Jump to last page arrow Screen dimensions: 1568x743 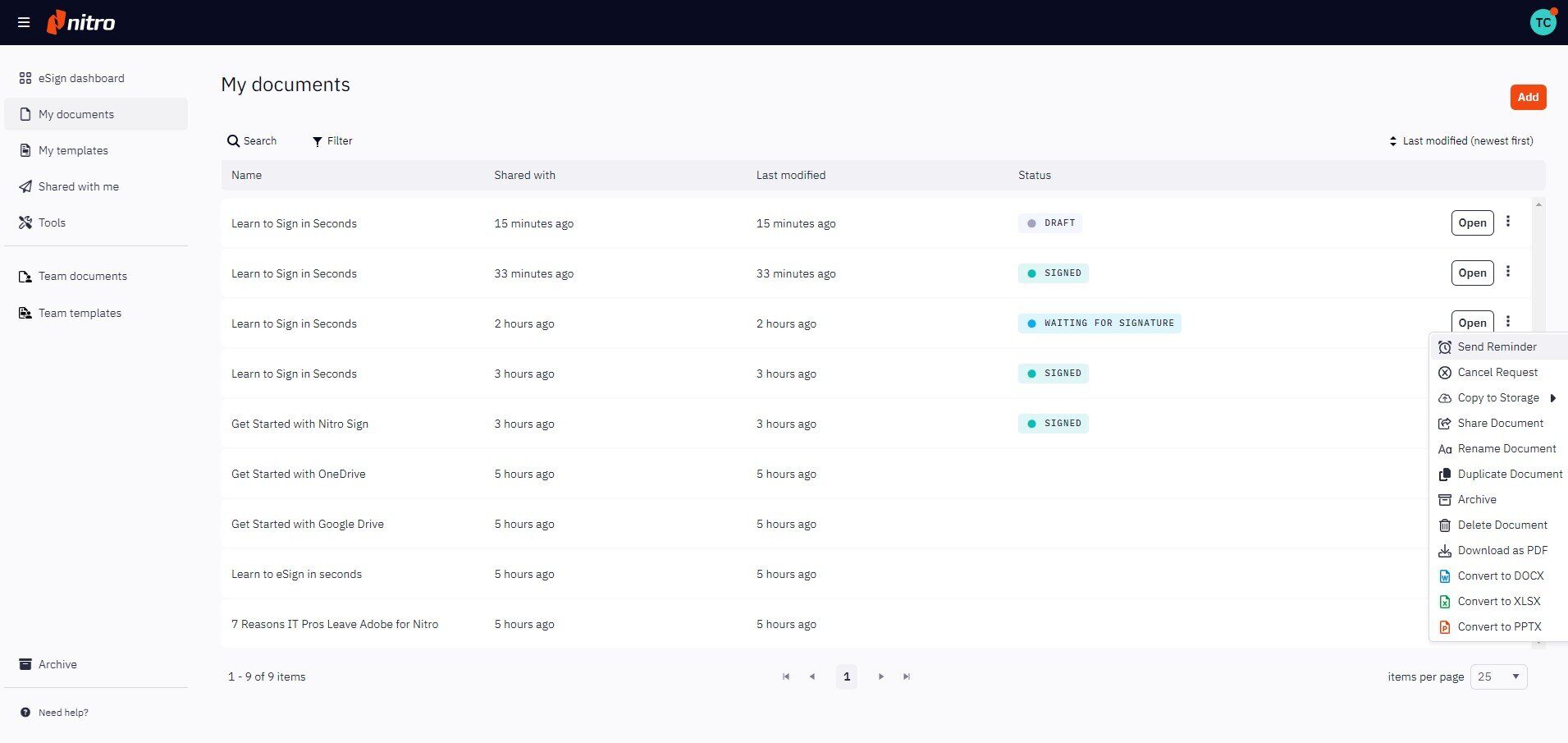(907, 676)
